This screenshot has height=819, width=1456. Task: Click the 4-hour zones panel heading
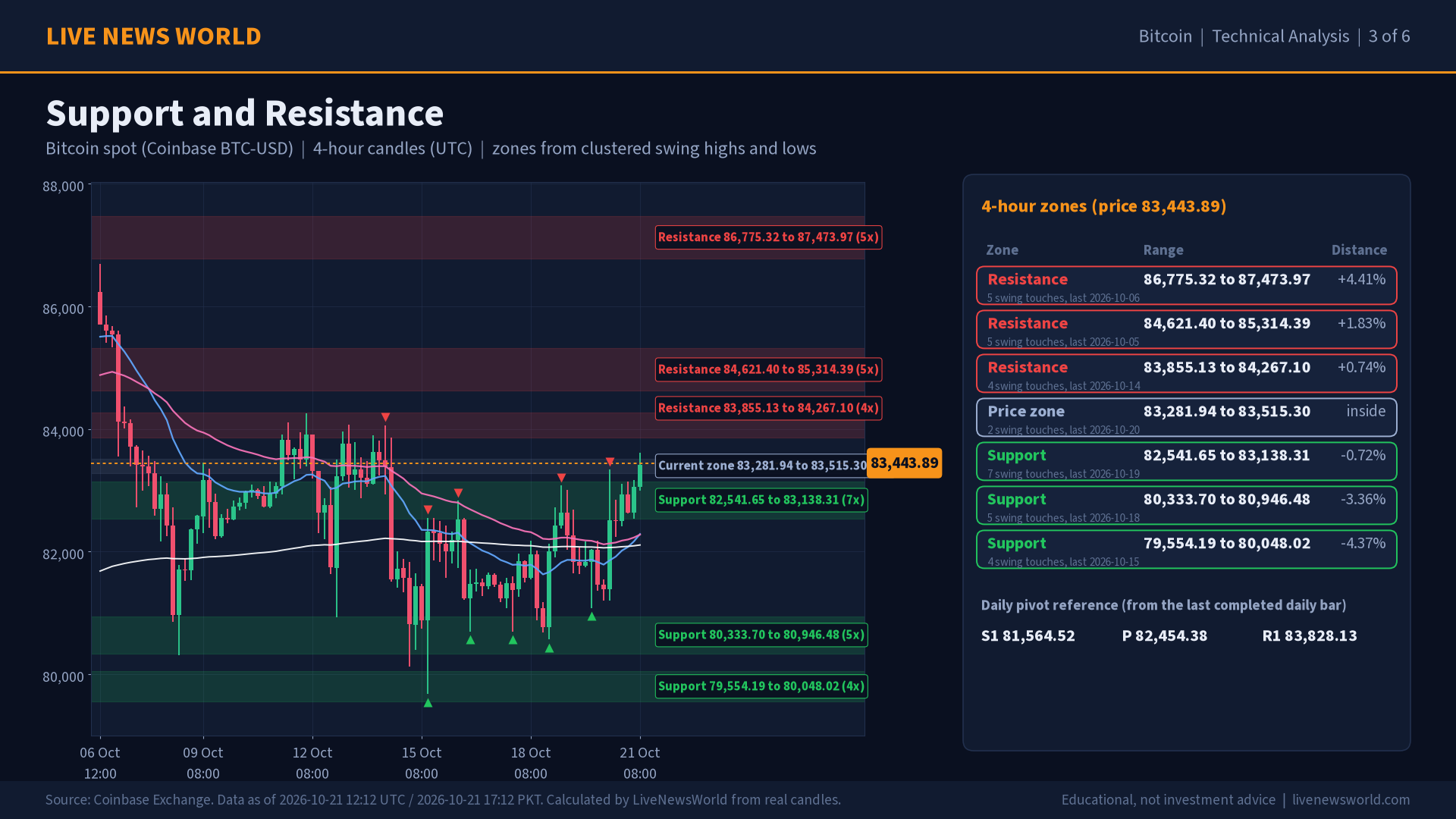tap(1103, 206)
